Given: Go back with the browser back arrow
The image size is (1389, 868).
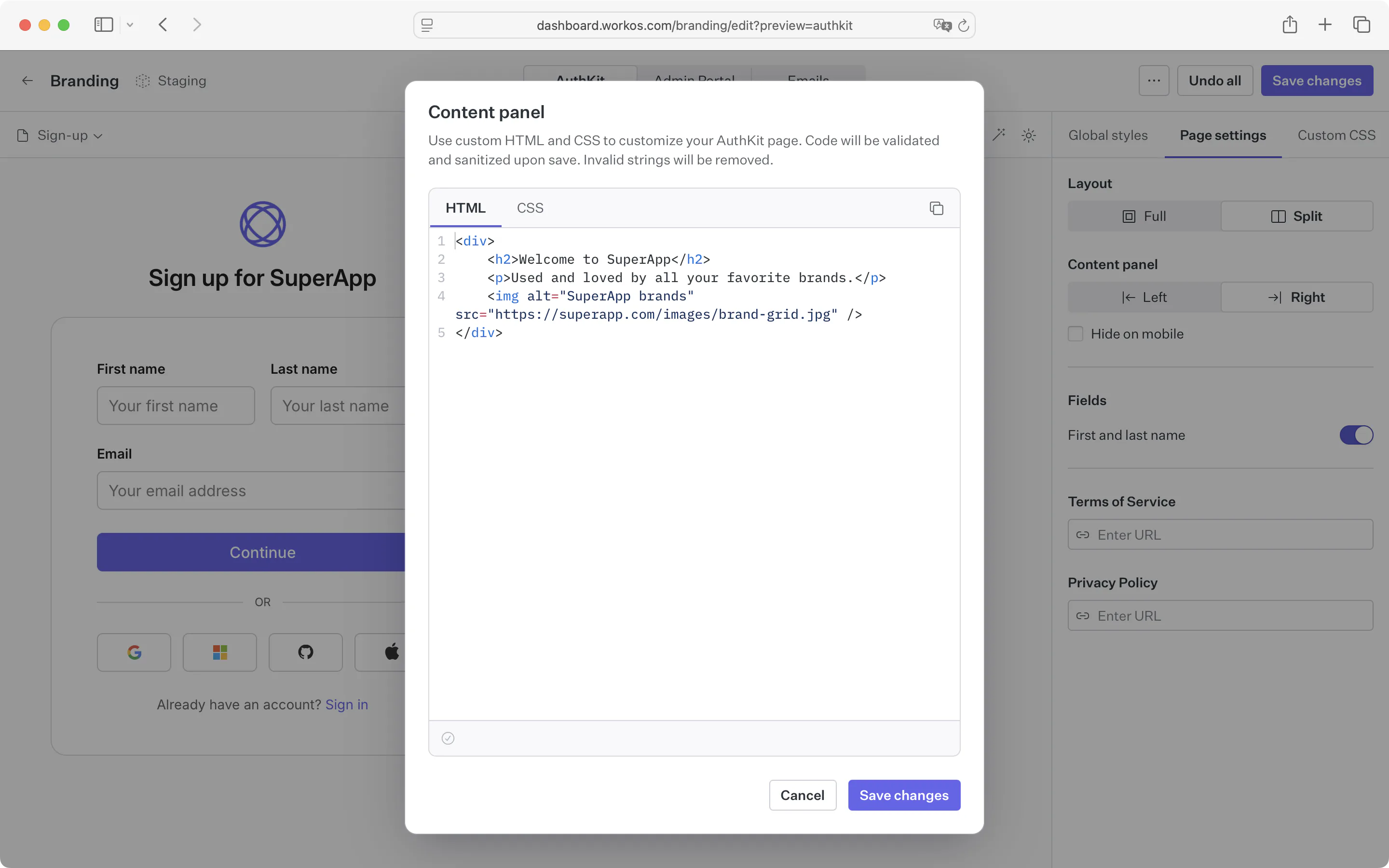Looking at the screenshot, I should 163,25.
